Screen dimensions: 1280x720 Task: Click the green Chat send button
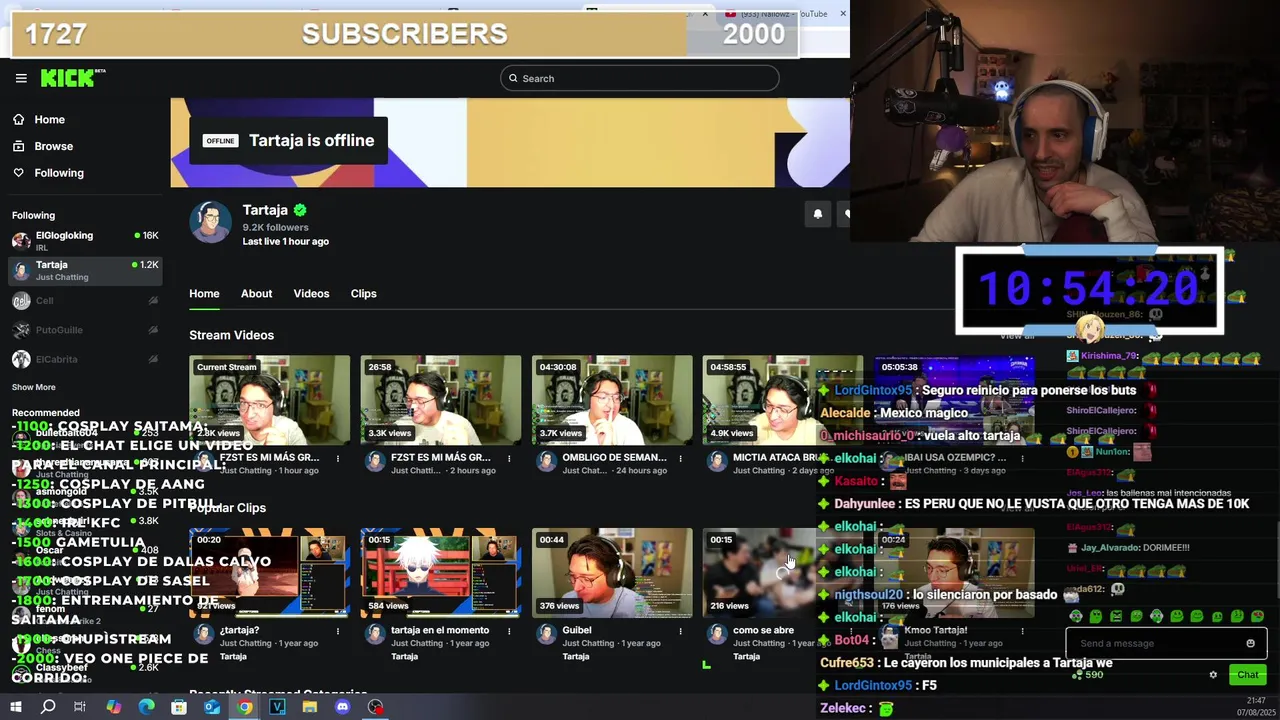[x=1247, y=675]
